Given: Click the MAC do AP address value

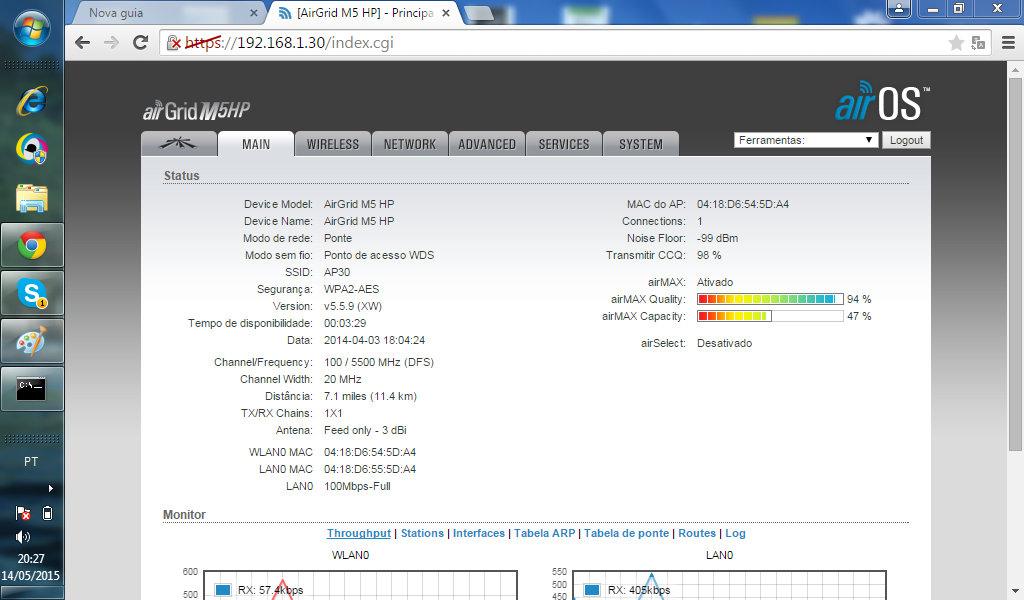Looking at the screenshot, I should pyautogui.click(x=743, y=204).
